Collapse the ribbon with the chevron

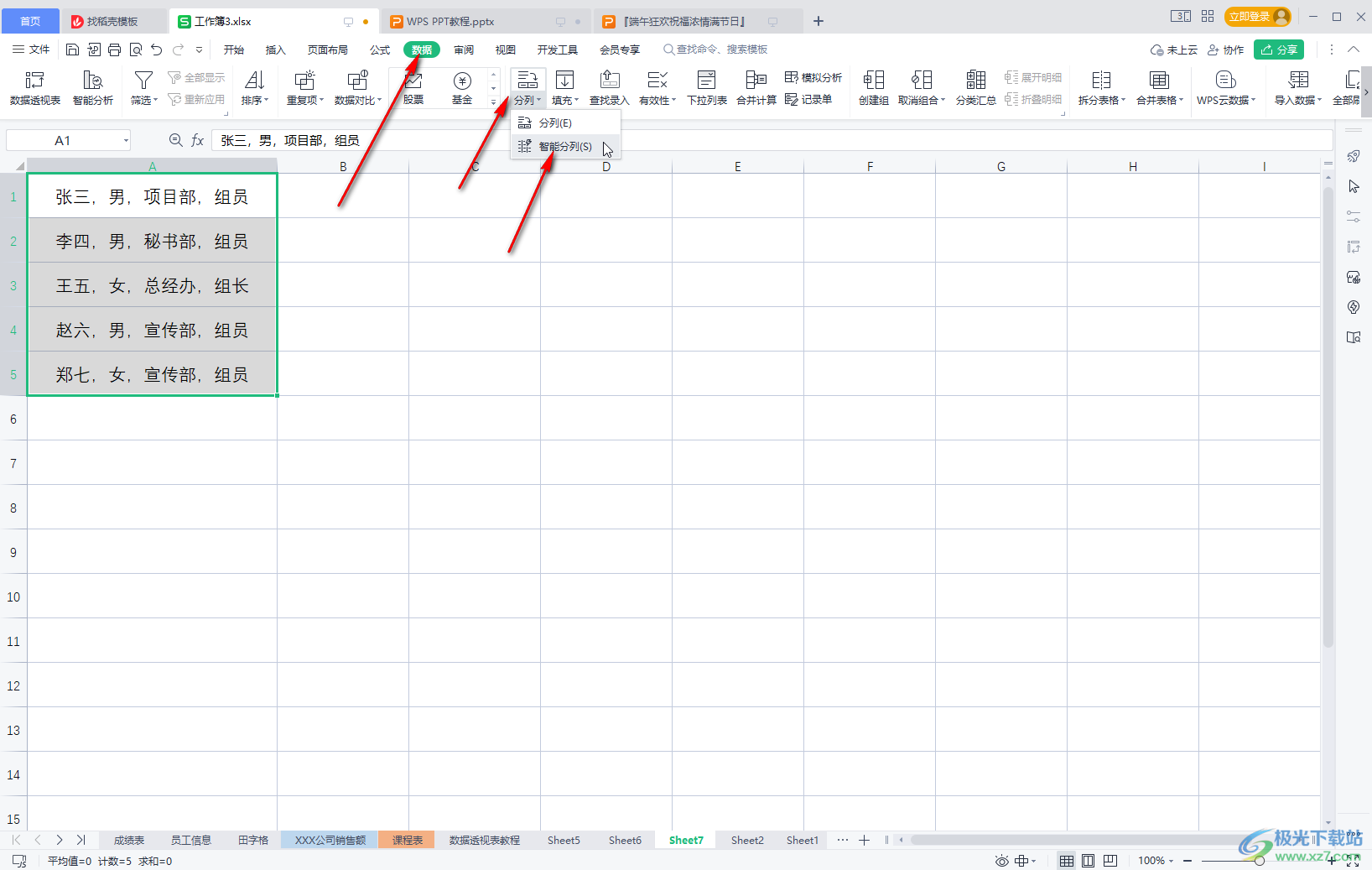tap(1354, 49)
